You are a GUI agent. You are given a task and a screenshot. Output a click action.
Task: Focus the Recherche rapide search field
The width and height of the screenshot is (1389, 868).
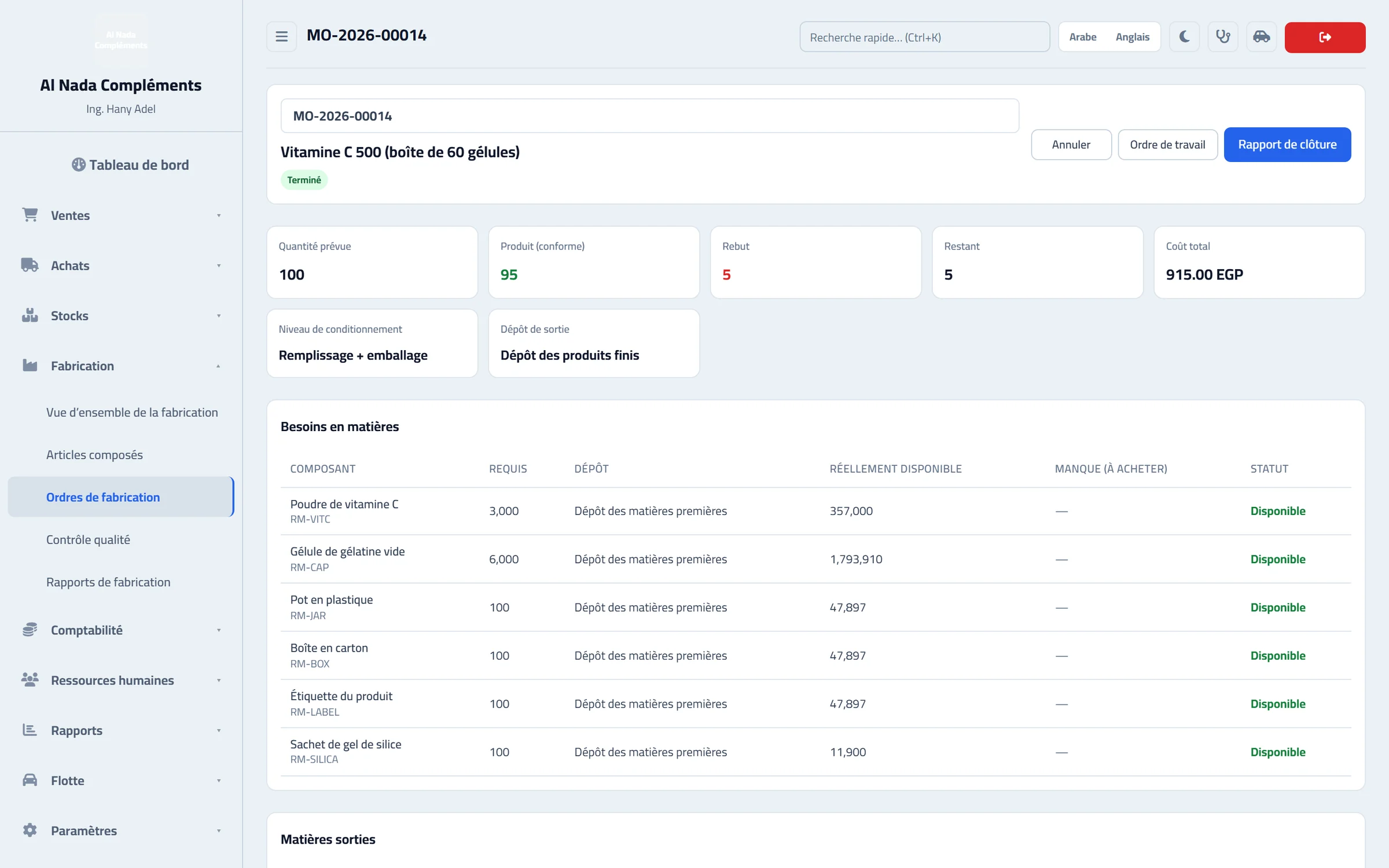click(x=924, y=37)
